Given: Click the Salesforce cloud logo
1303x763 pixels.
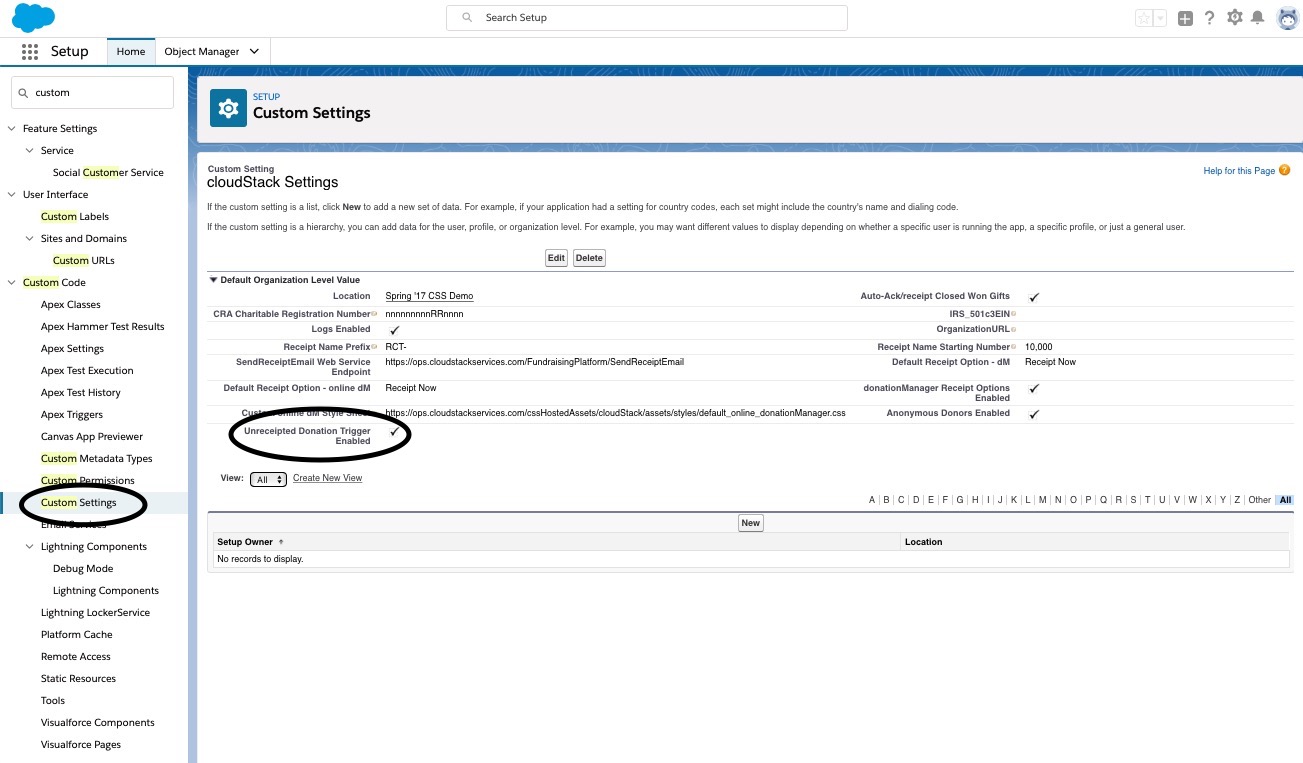Looking at the screenshot, I should coord(34,18).
